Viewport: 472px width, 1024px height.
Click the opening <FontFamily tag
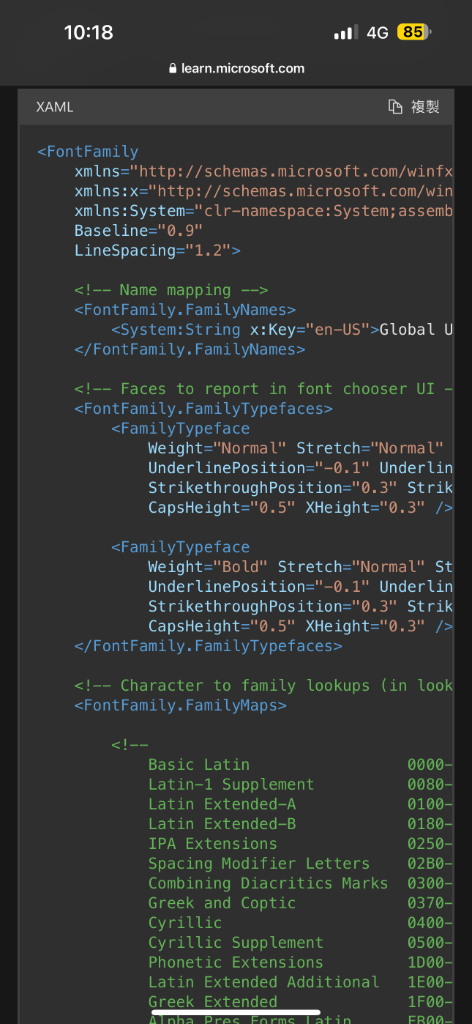pyautogui.click(x=88, y=152)
